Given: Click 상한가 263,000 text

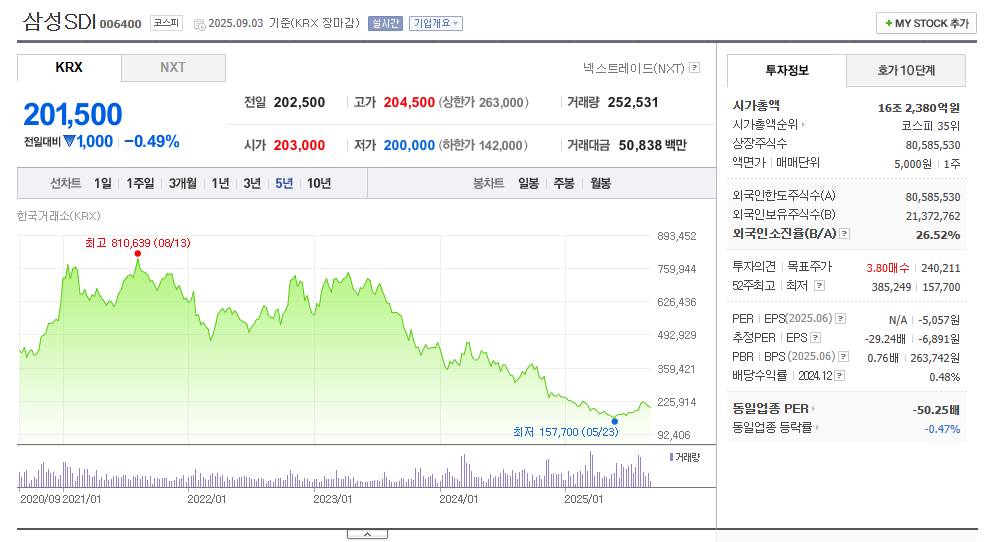Looking at the screenshot, I should 484,102.
